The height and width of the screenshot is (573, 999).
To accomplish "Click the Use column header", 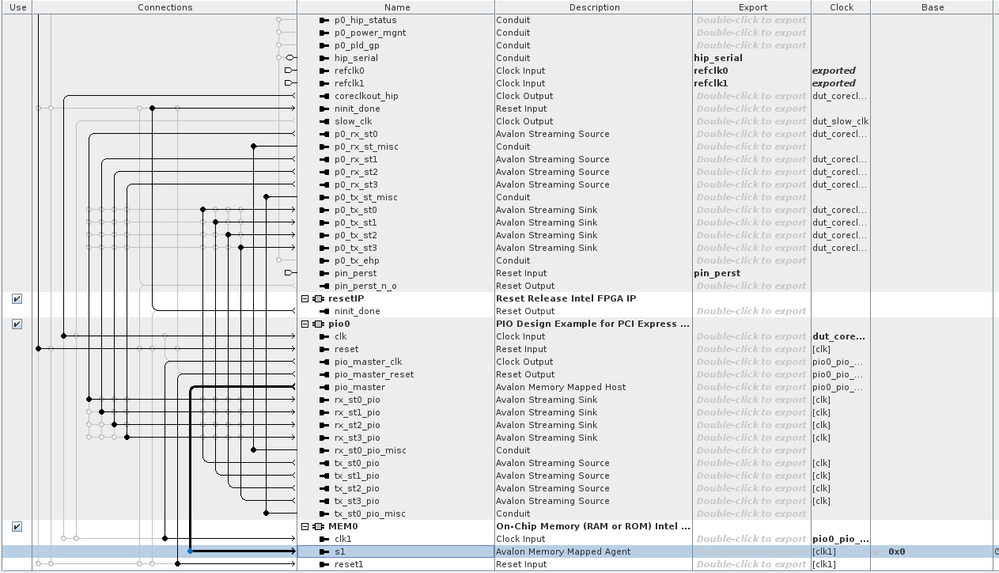I will click(18, 7).
